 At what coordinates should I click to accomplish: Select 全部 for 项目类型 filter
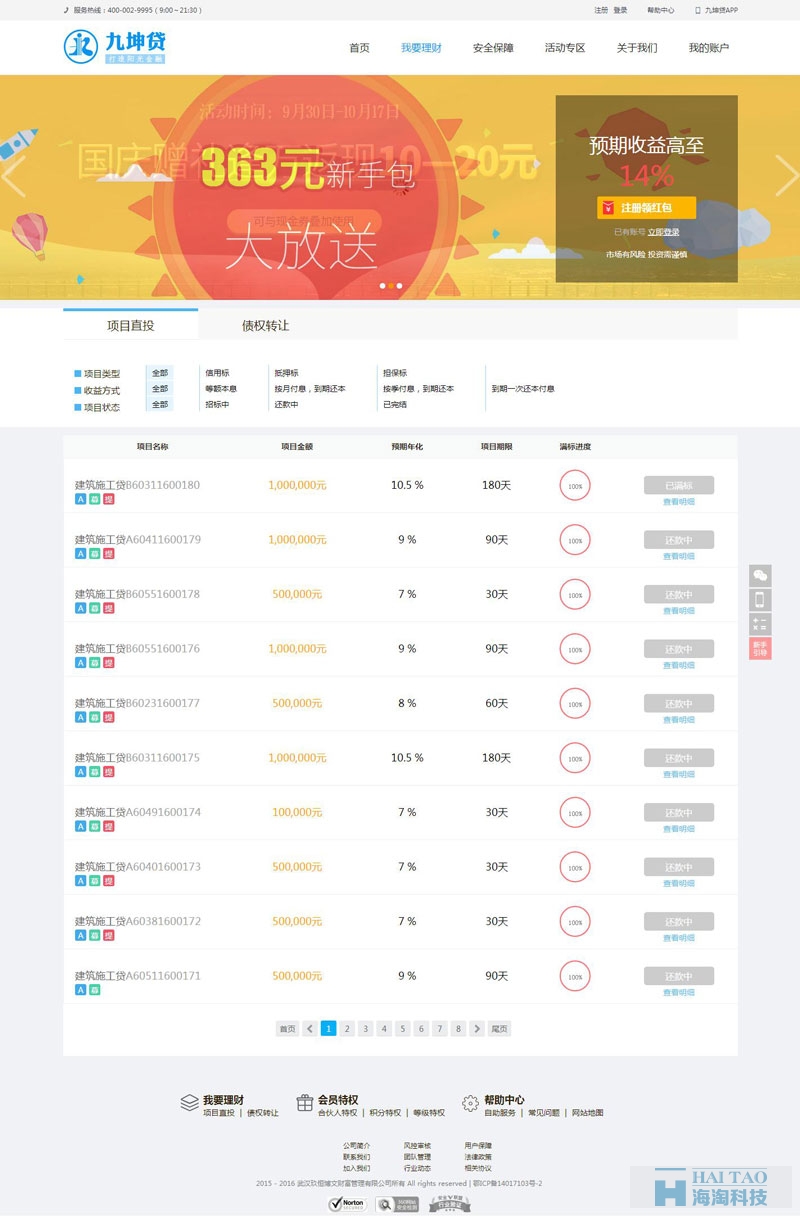point(160,373)
